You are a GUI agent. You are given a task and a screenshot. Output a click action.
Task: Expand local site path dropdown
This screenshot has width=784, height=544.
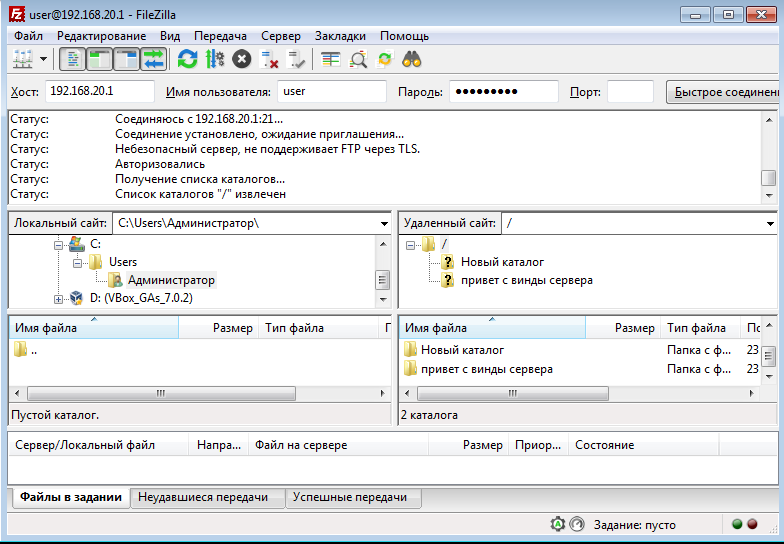[x=384, y=224]
